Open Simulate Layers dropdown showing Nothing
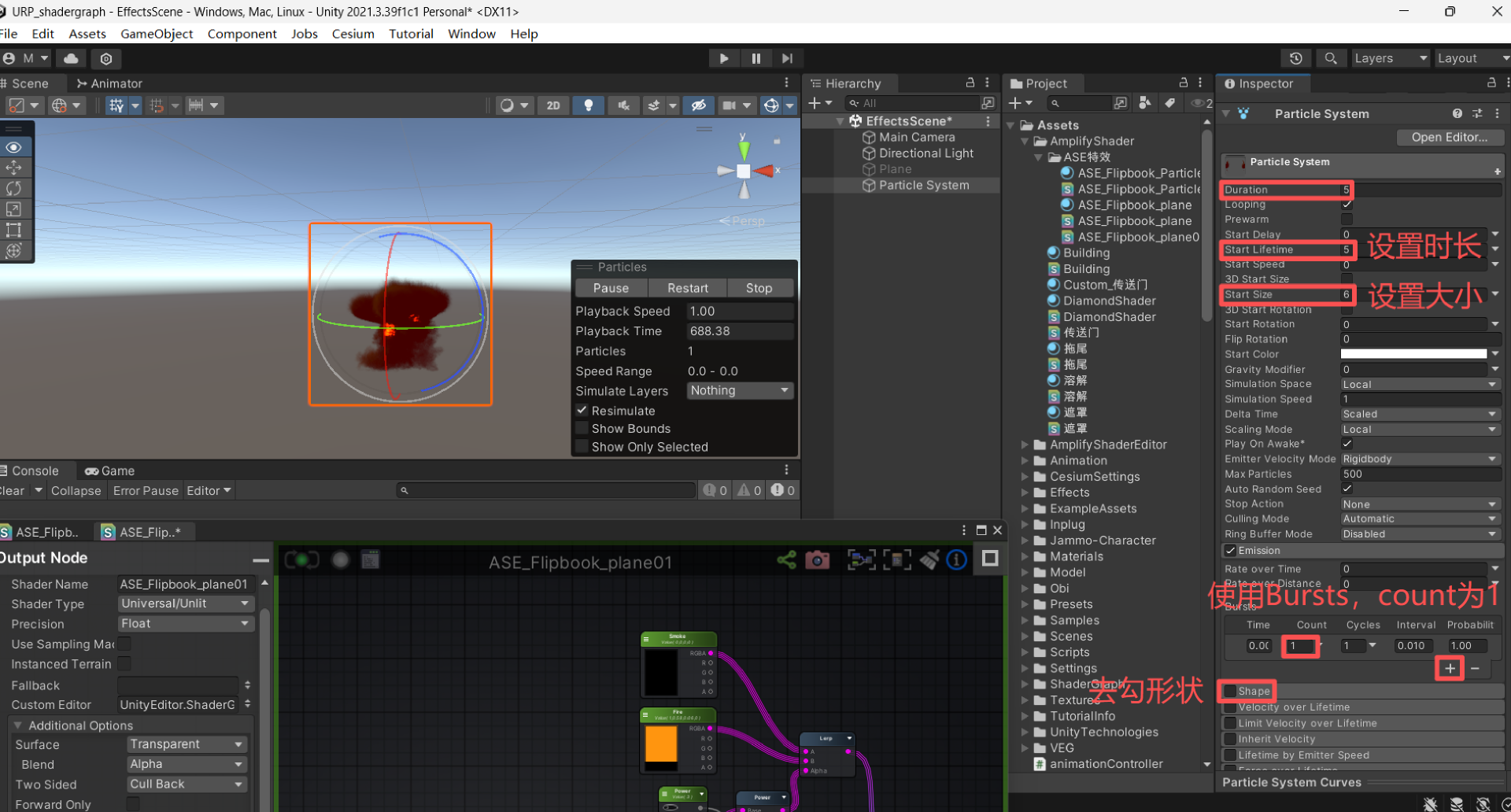The width and height of the screenshot is (1511, 812). click(740, 390)
